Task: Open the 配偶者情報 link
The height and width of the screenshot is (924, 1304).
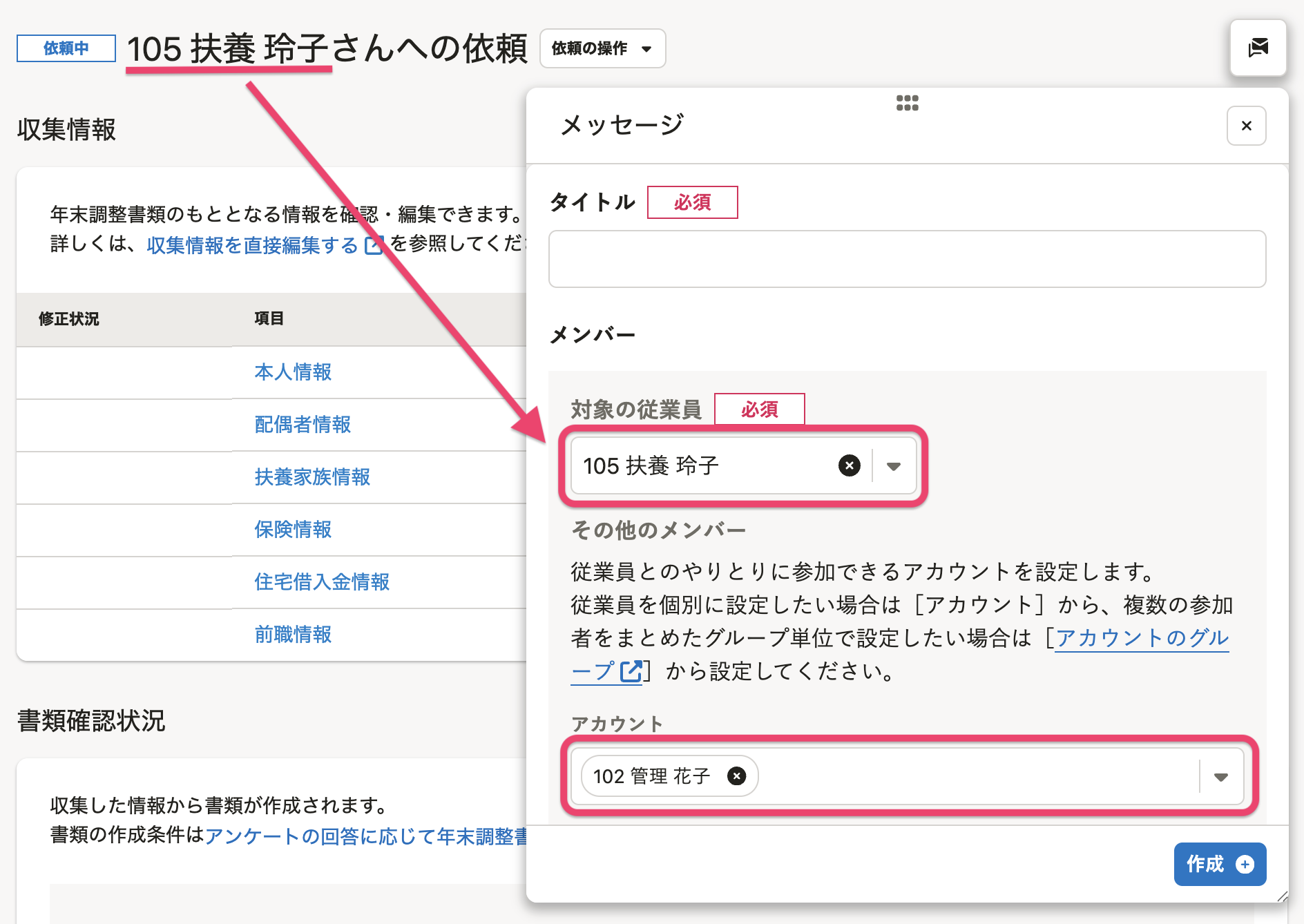Action: click(303, 425)
